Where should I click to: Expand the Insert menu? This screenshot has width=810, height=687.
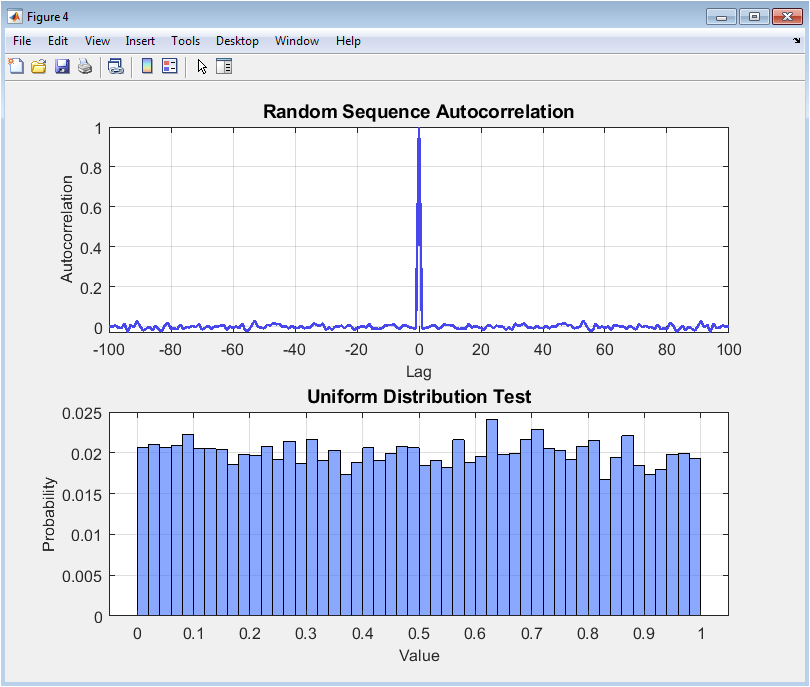140,41
